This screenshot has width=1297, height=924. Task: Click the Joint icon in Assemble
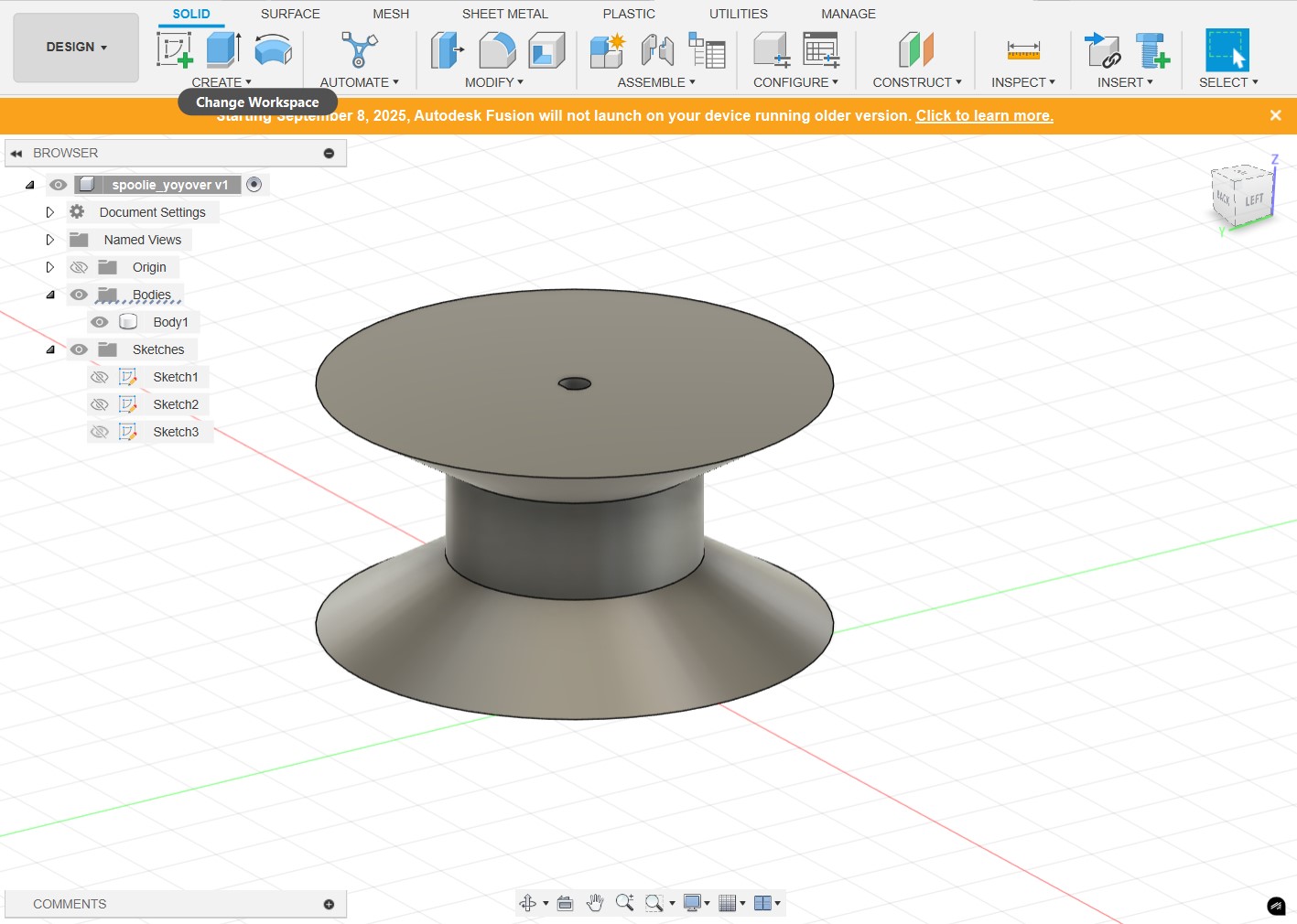[x=657, y=49]
